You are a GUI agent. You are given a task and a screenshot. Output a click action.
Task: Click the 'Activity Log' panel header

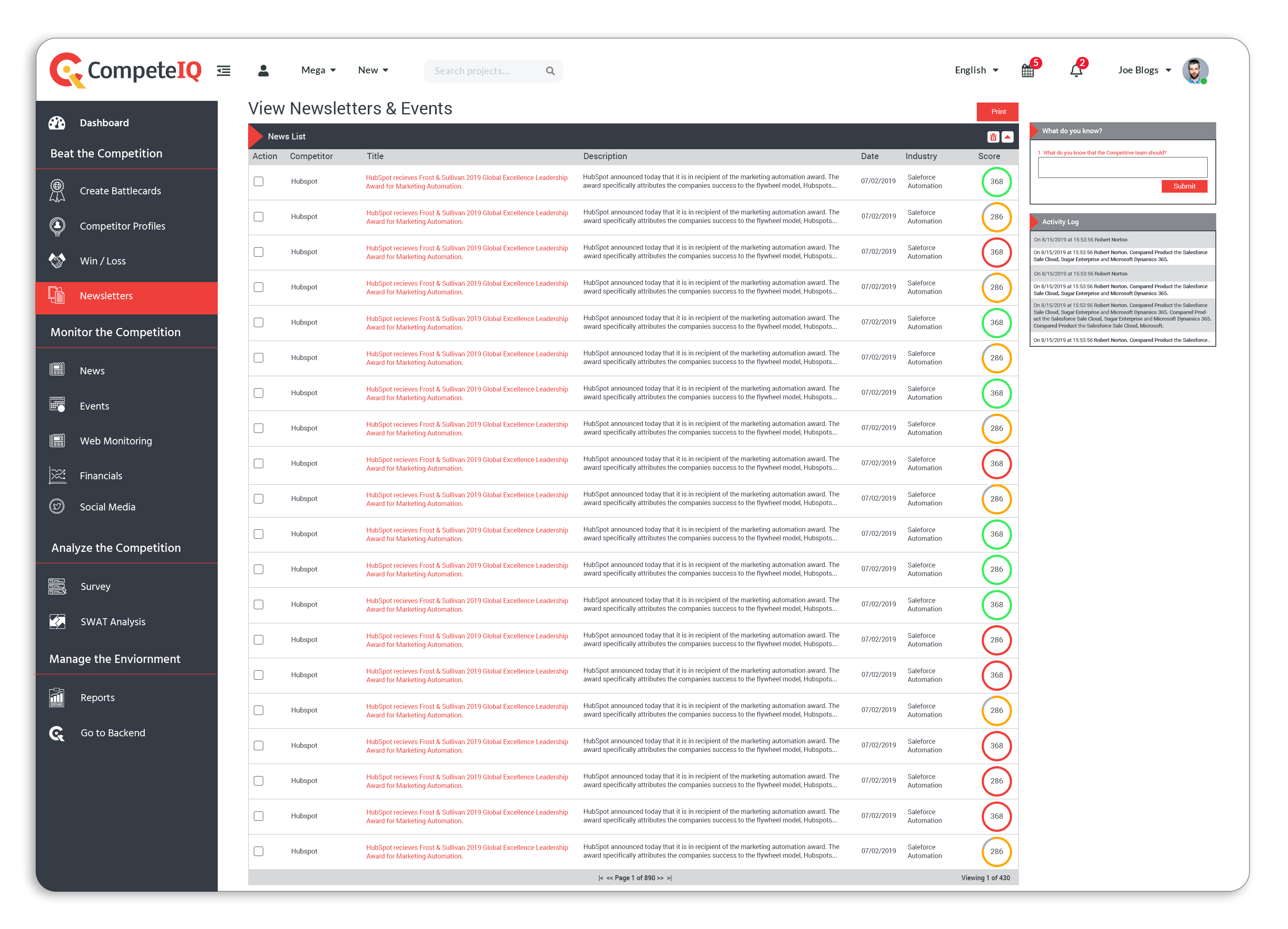[1122, 222]
